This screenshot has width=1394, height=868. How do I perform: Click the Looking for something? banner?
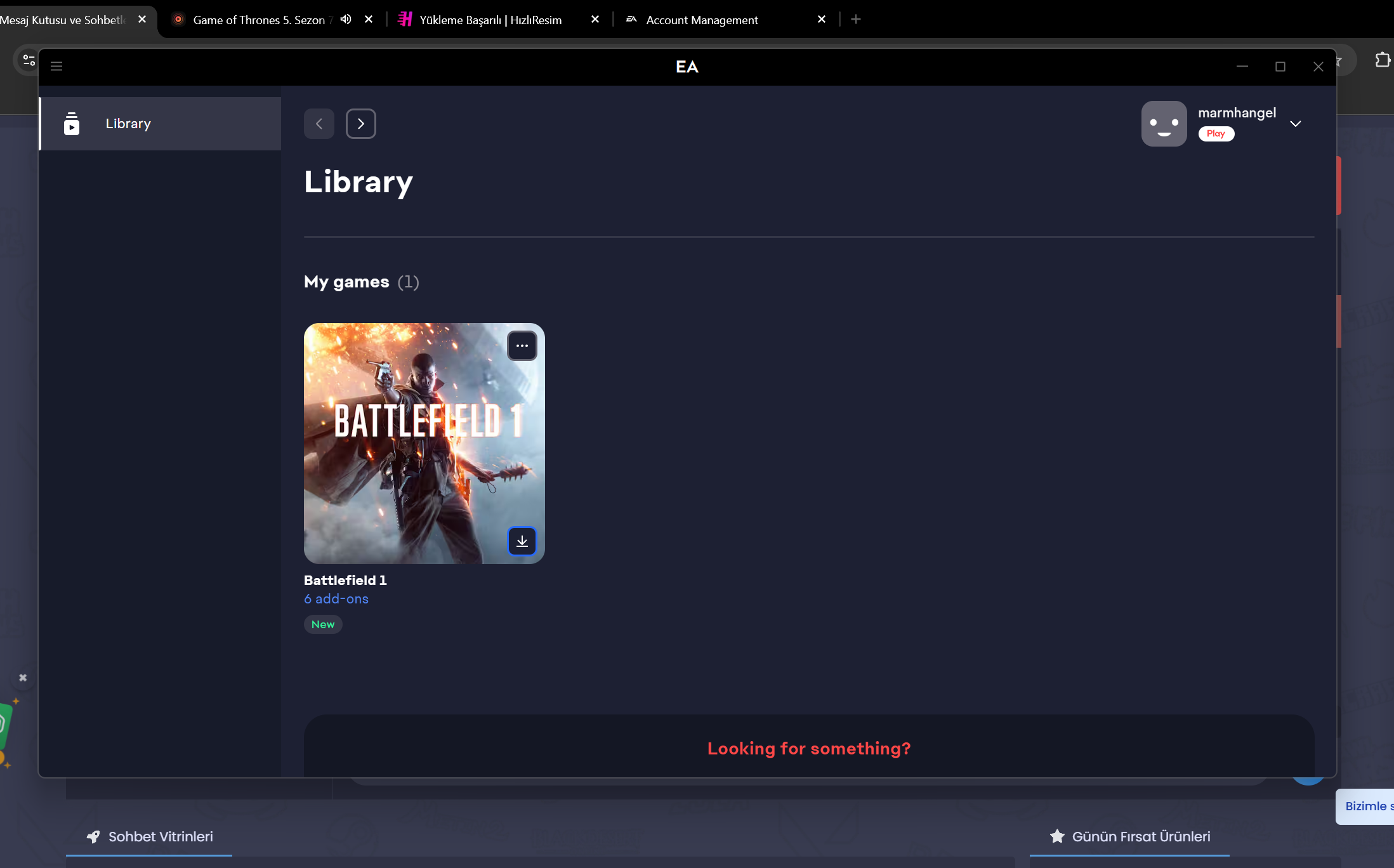pyautogui.click(x=809, y=746)
